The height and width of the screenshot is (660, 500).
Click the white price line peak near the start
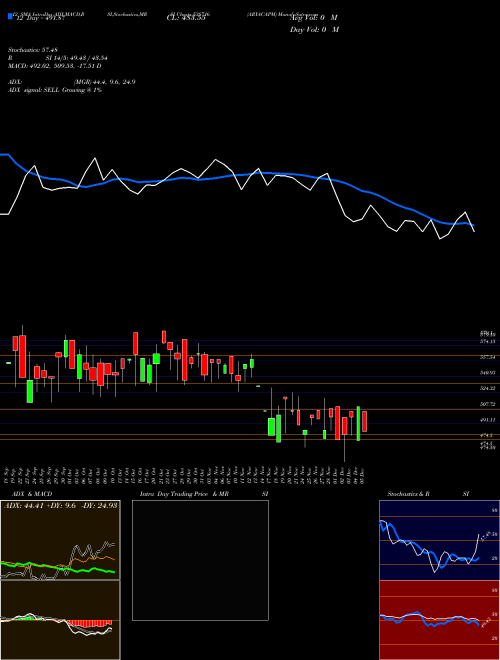(95, 159)
